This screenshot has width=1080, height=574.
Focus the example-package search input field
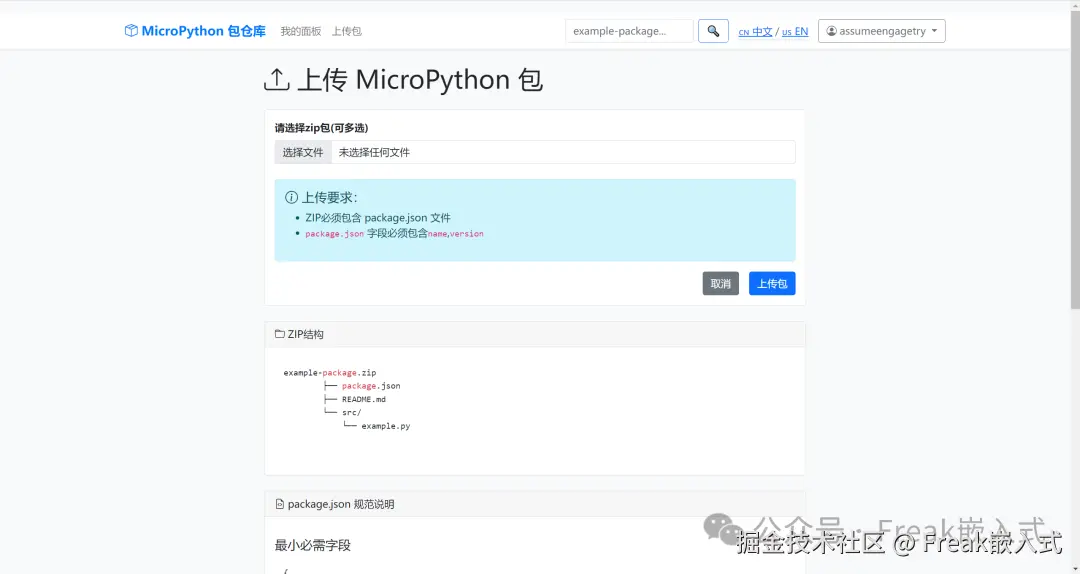click(x=629, y=31)
